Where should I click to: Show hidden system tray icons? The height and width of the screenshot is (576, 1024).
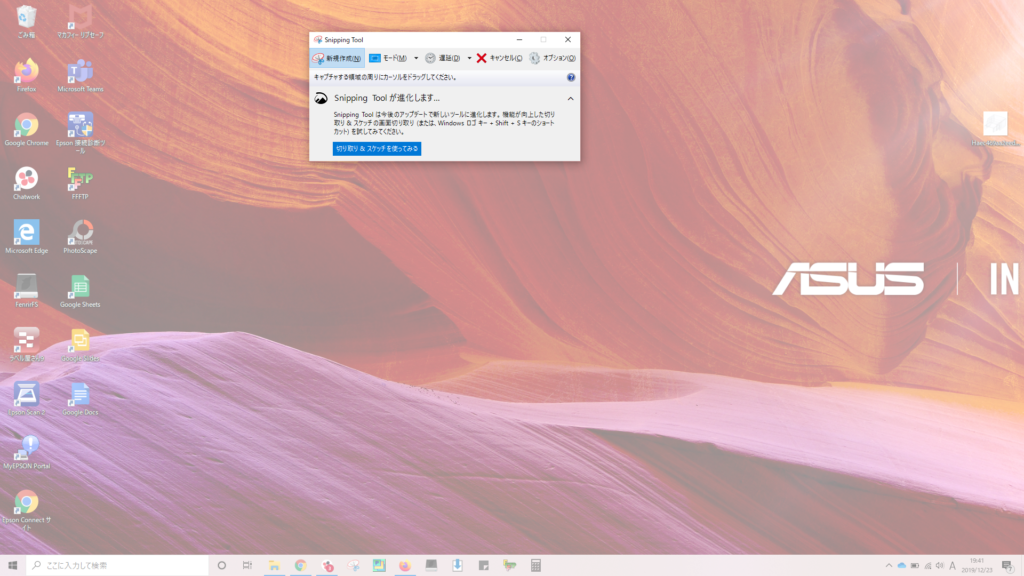887,565
